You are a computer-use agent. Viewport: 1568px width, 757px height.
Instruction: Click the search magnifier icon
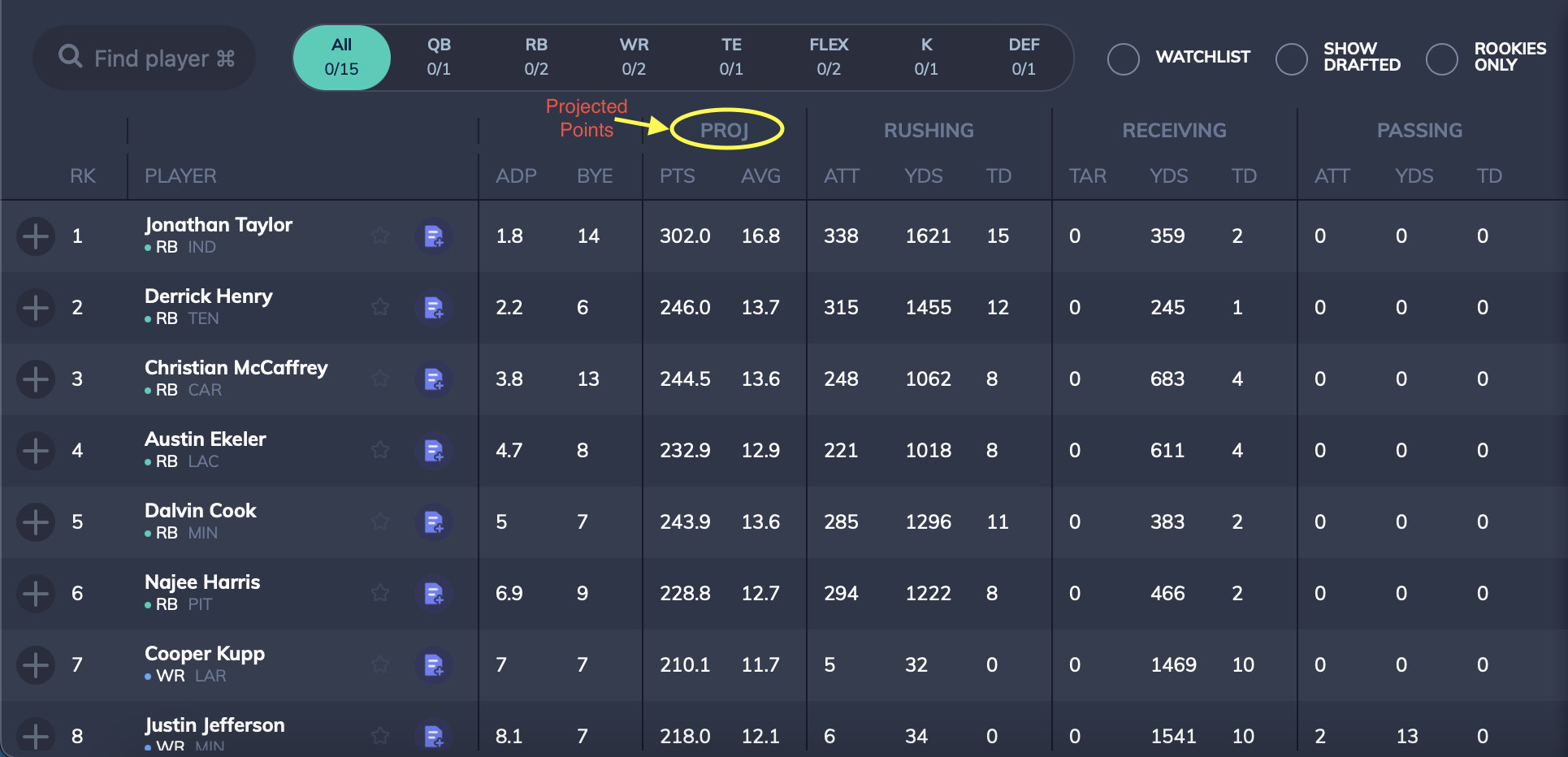[71, 57]
